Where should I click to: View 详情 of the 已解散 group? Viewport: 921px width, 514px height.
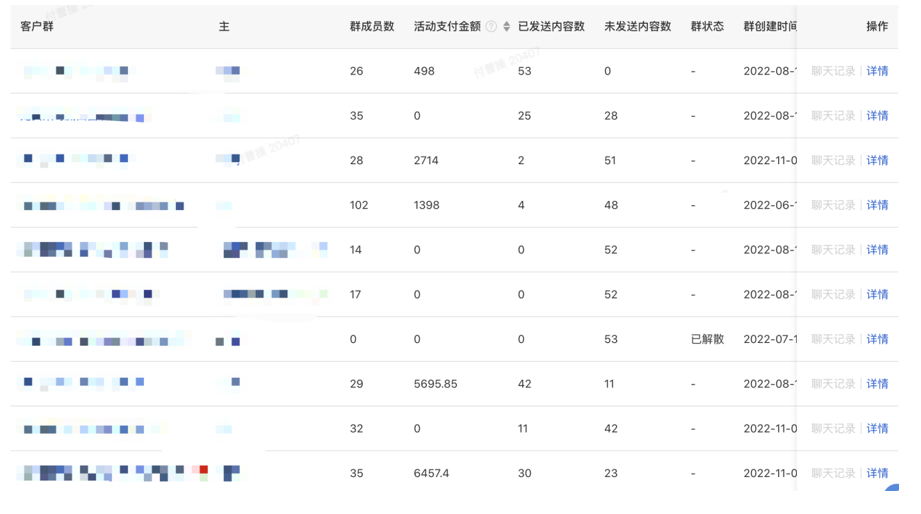click(x=877, y=339)
